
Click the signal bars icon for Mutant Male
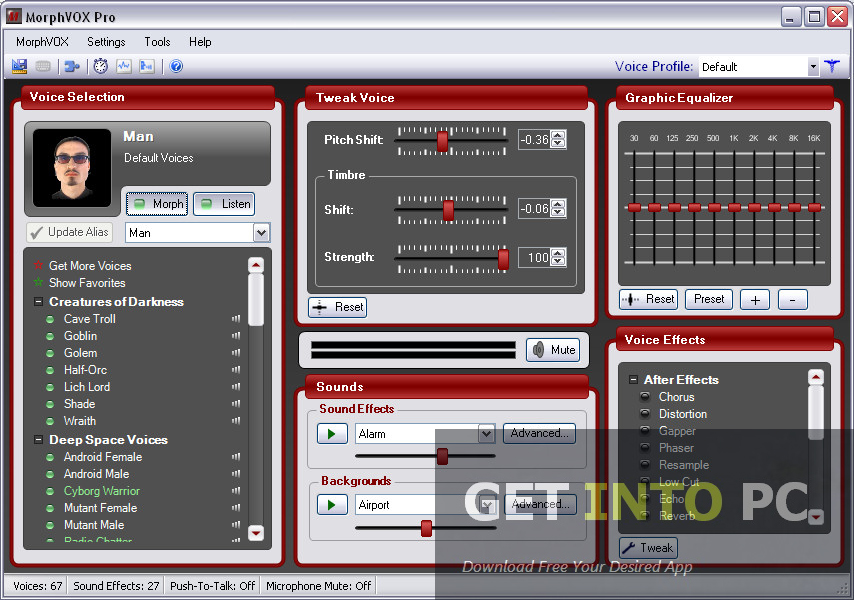236,525
